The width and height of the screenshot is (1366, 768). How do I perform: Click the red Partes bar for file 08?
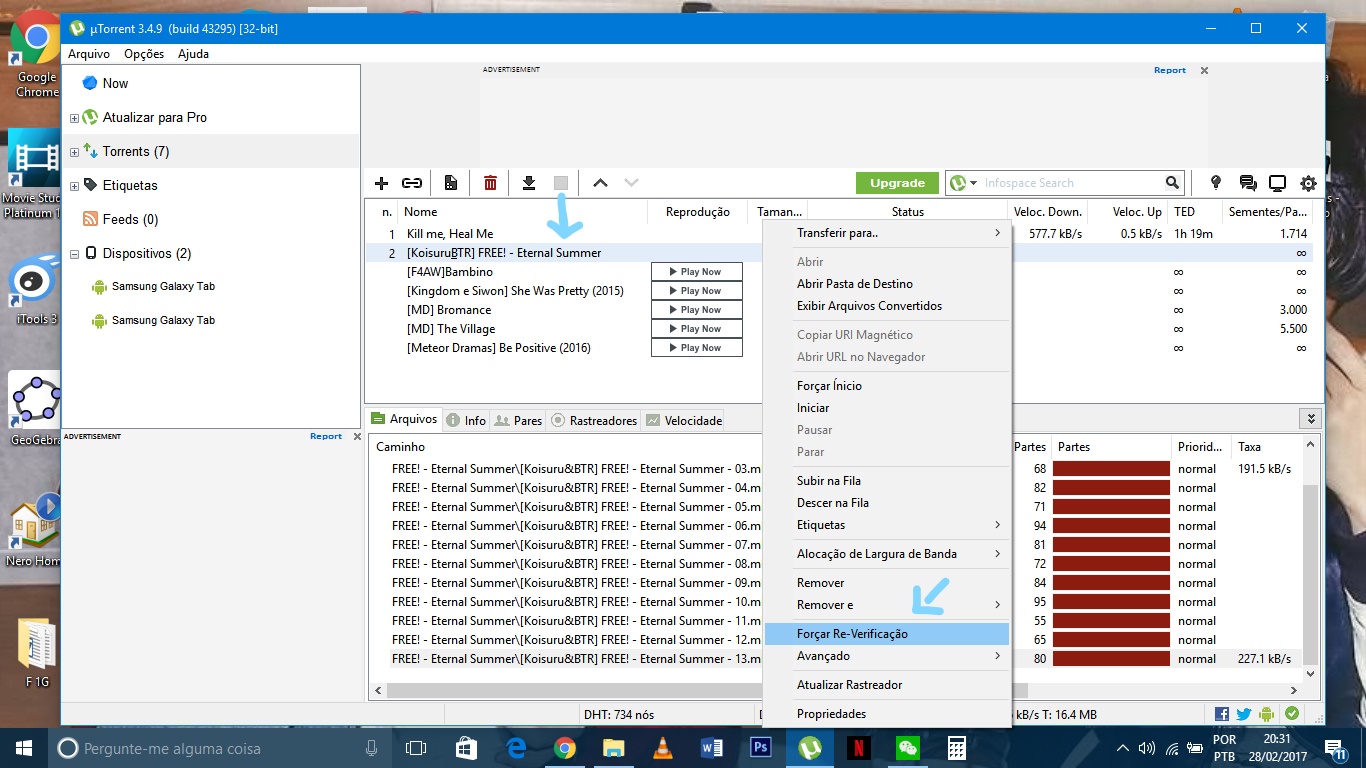click(x=1111, y=564)
